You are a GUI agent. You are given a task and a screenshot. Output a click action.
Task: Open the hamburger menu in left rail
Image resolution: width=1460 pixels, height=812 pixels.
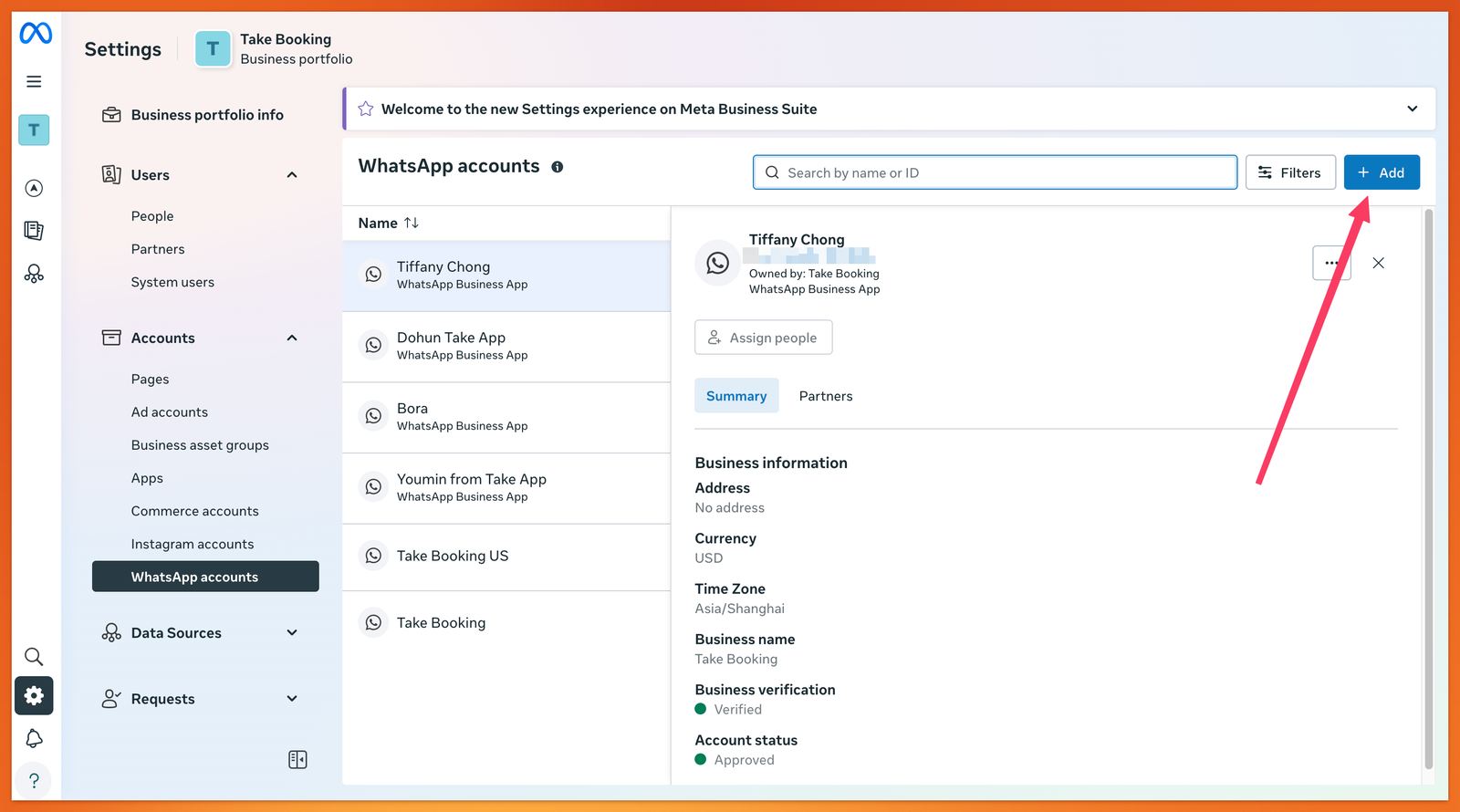point(34,82)
